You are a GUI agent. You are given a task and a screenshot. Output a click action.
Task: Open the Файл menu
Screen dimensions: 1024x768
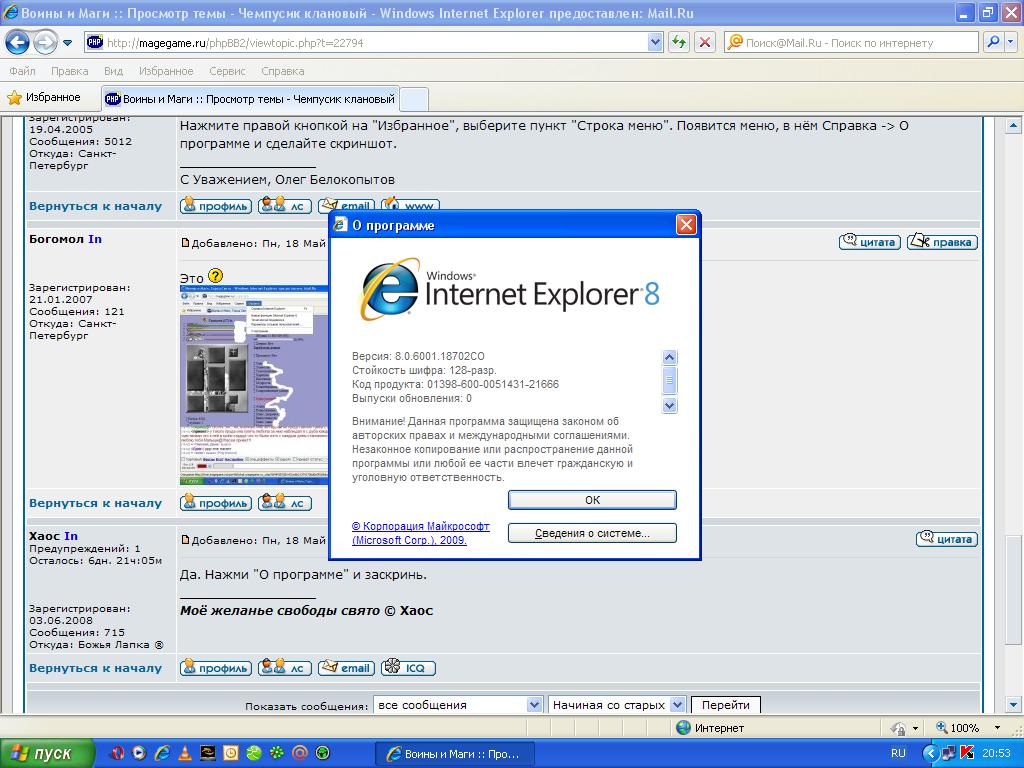click(x=22, y=71)
